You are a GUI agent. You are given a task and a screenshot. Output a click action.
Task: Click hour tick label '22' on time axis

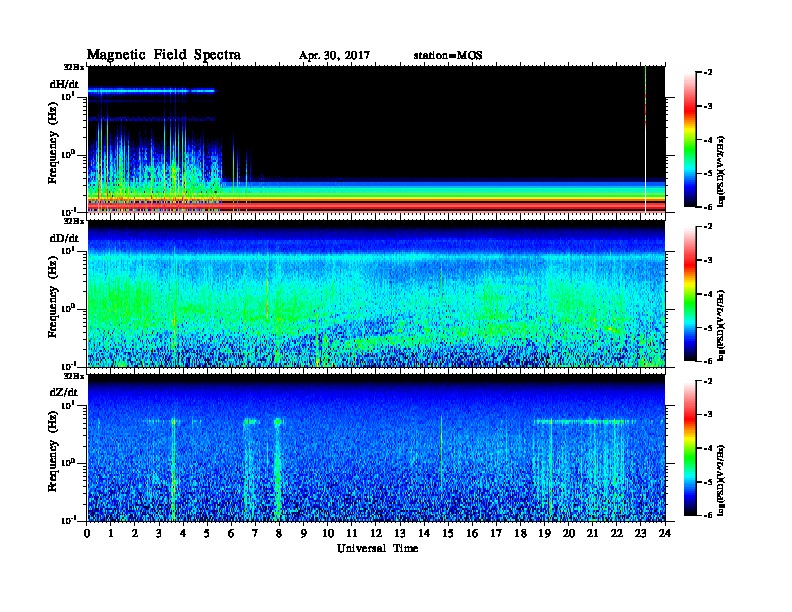(617, 533)
